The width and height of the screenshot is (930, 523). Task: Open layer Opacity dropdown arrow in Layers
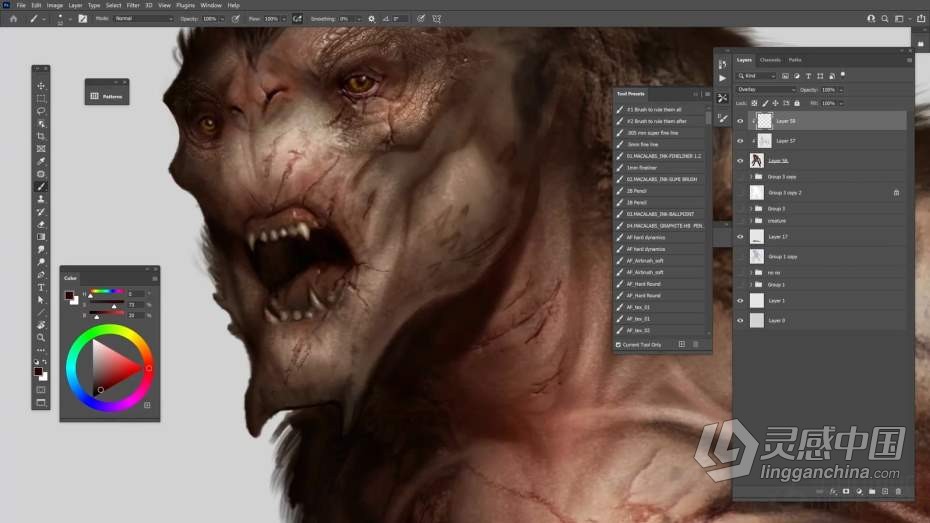(x=841, y=90)
